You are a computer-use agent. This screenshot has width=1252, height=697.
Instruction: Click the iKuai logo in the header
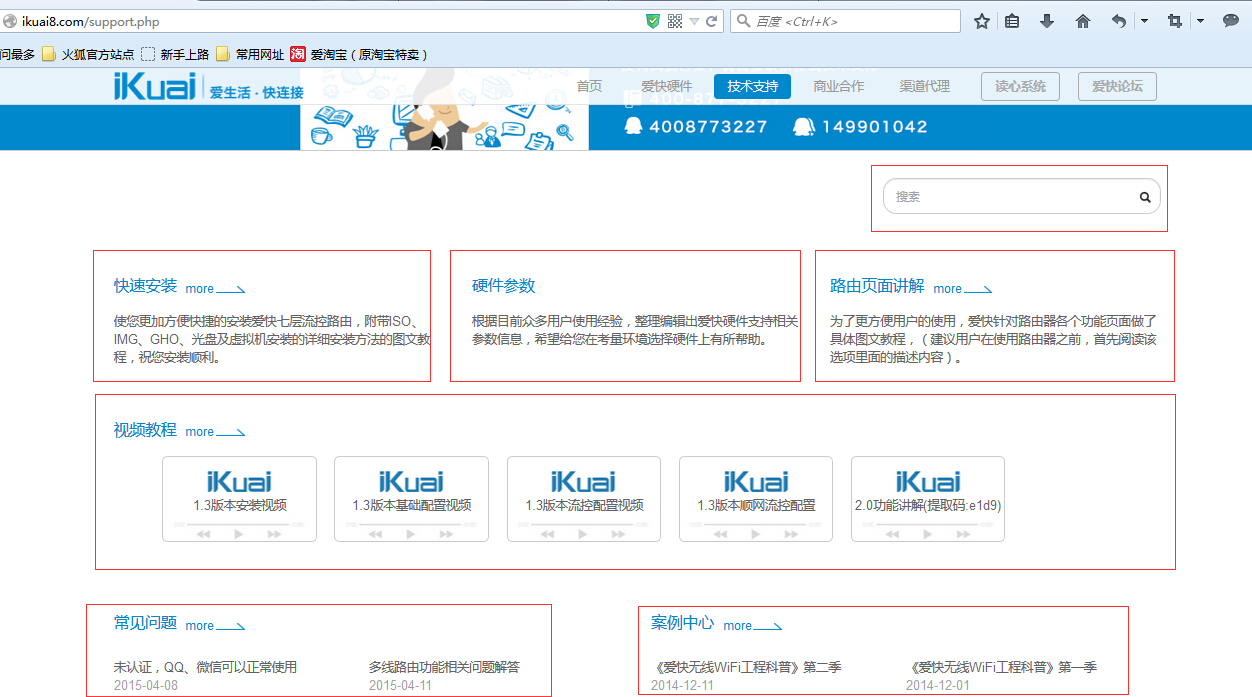pos(154,86)
